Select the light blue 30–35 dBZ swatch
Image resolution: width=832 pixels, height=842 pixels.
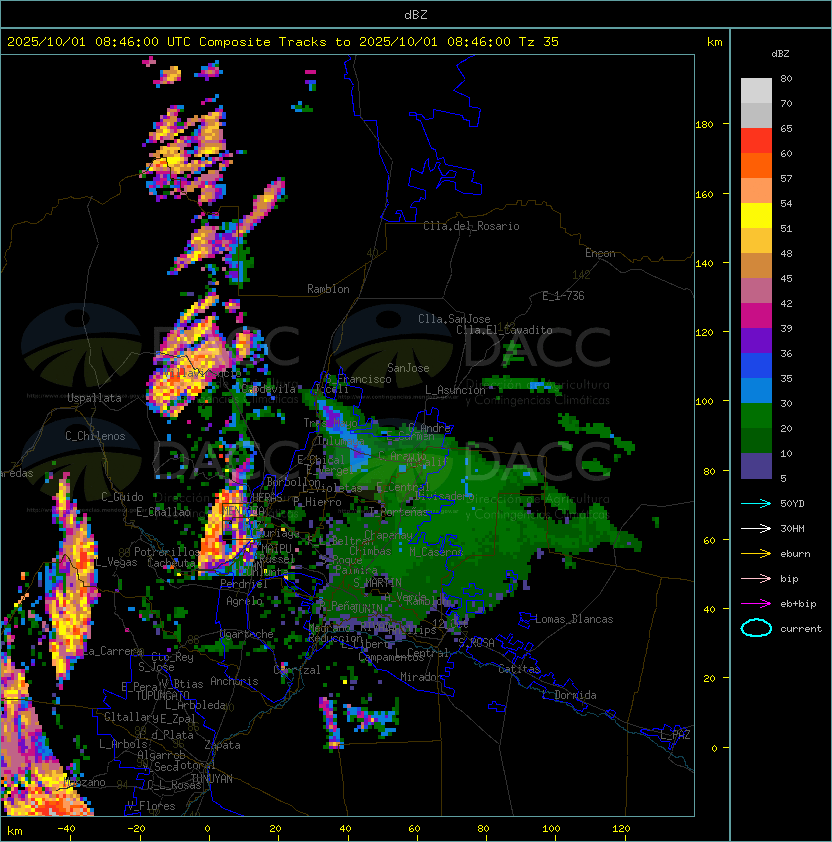756,390
